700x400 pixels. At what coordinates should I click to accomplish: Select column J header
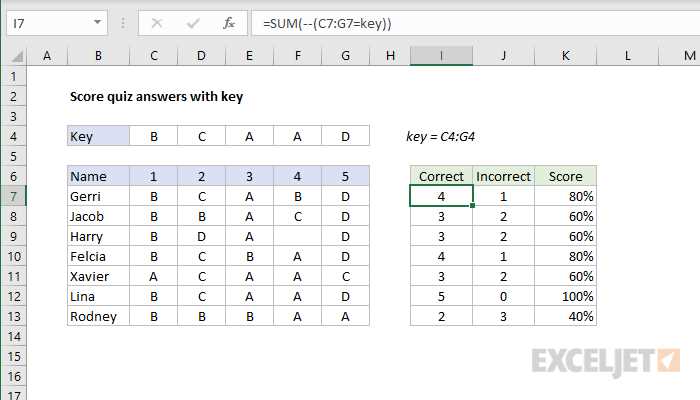pyautogui.click(x=503, y=56)
